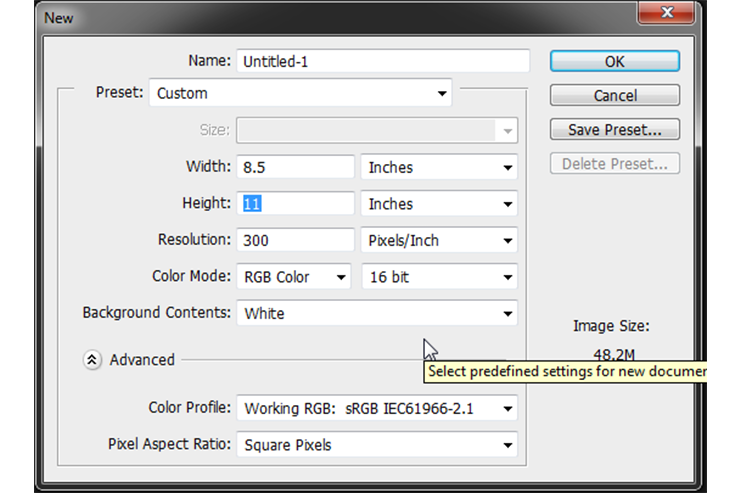Click the Height field showing 11
The image size is (740, 493).
pos(295,204)
